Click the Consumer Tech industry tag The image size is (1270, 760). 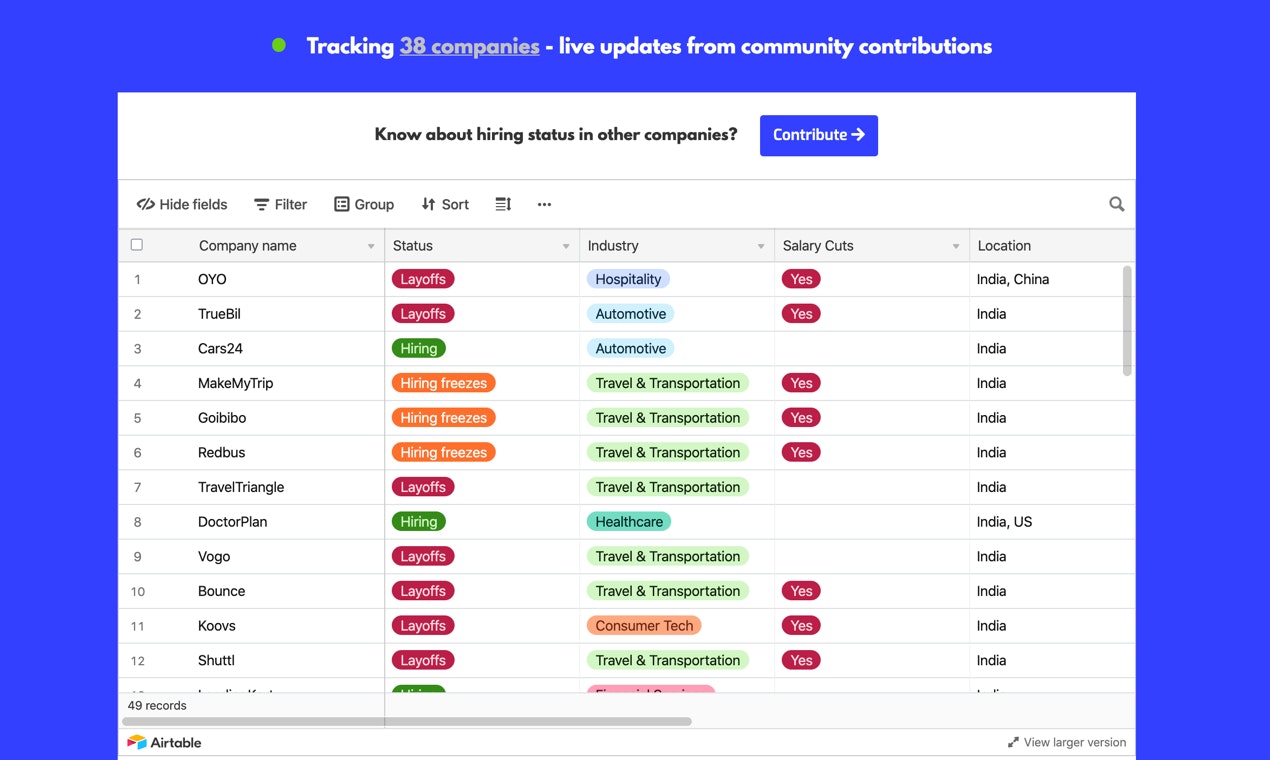pyautogui.click(x=644, y=626)
